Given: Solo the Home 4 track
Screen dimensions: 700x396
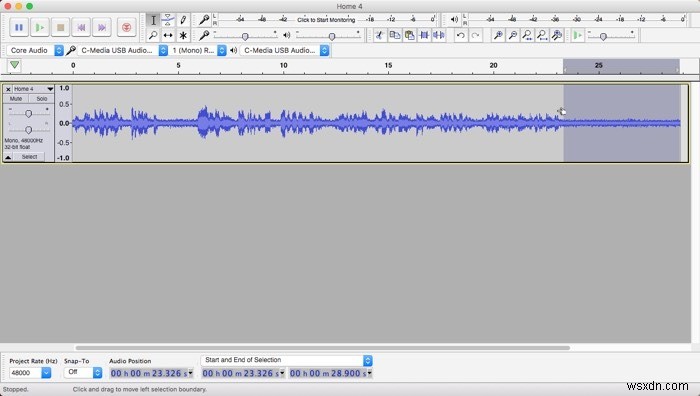Looking at the screenshot, I should [x=42, y=99].
